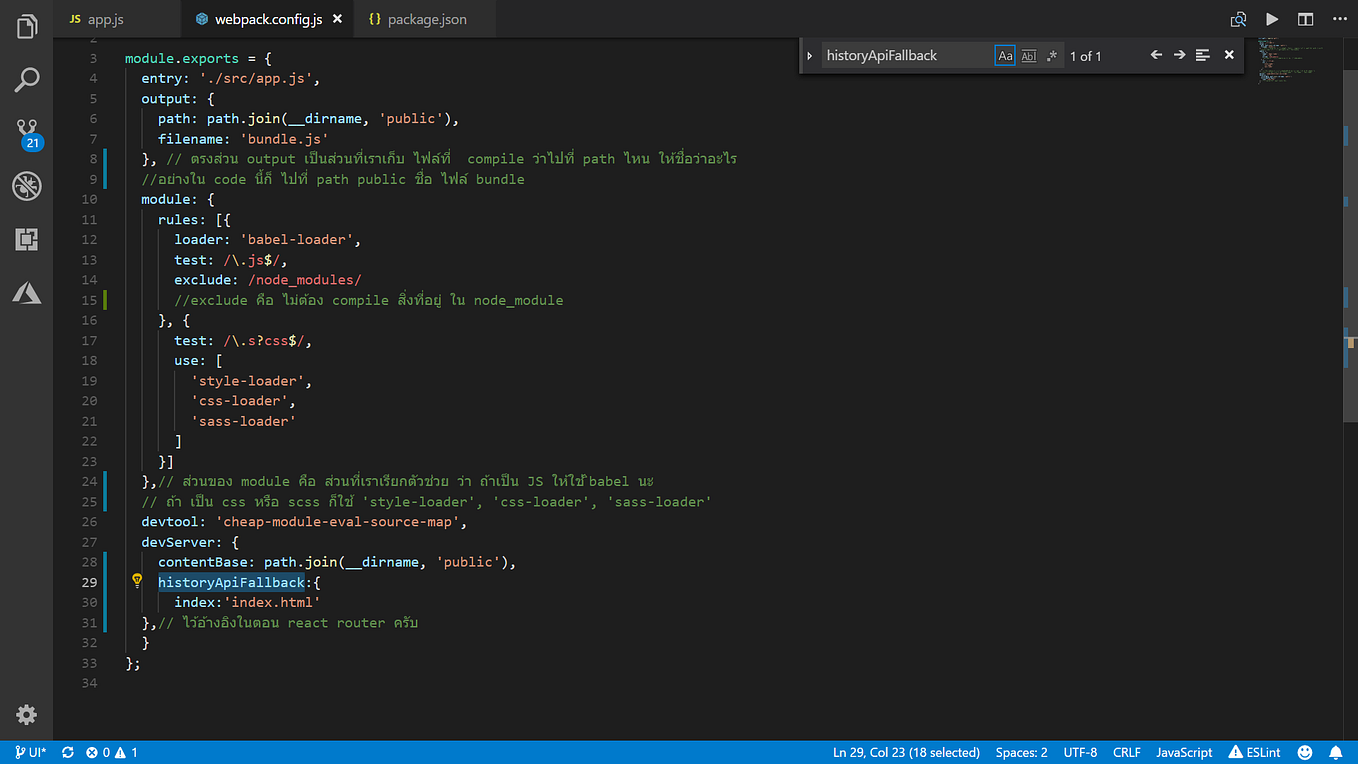Jump to next search match arrow

(1179, 55)
